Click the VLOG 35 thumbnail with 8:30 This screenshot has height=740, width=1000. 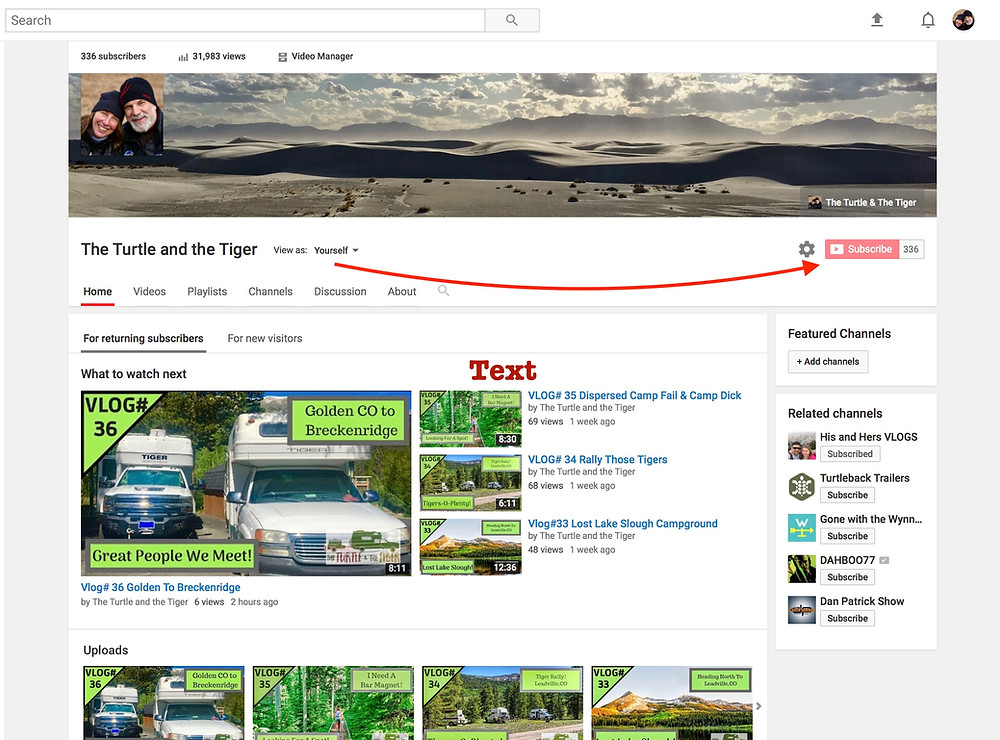click(x=471, y=419)
